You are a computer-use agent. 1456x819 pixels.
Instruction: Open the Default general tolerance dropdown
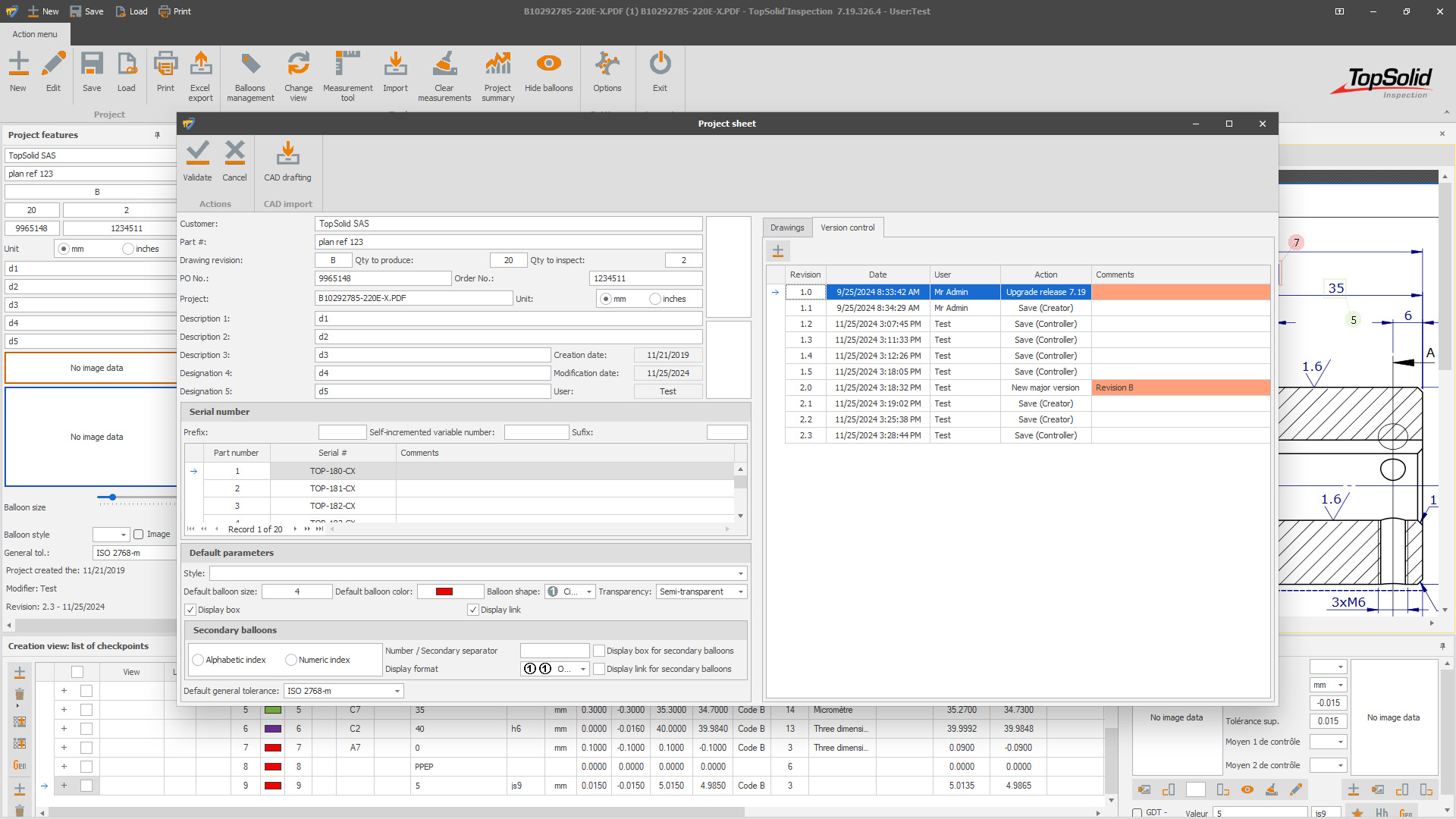point(397,691)
